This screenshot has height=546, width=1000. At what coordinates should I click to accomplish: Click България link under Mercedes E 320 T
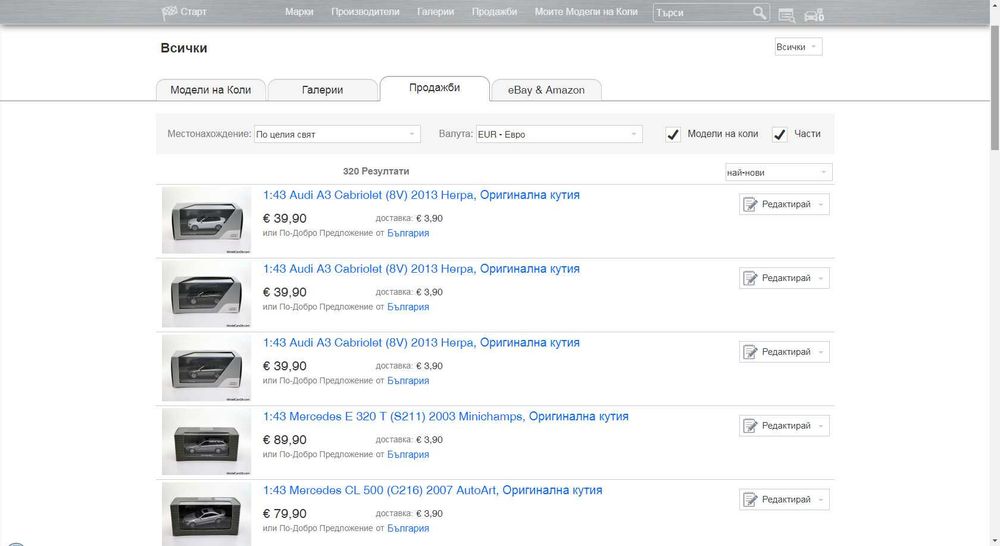[408, 455]
